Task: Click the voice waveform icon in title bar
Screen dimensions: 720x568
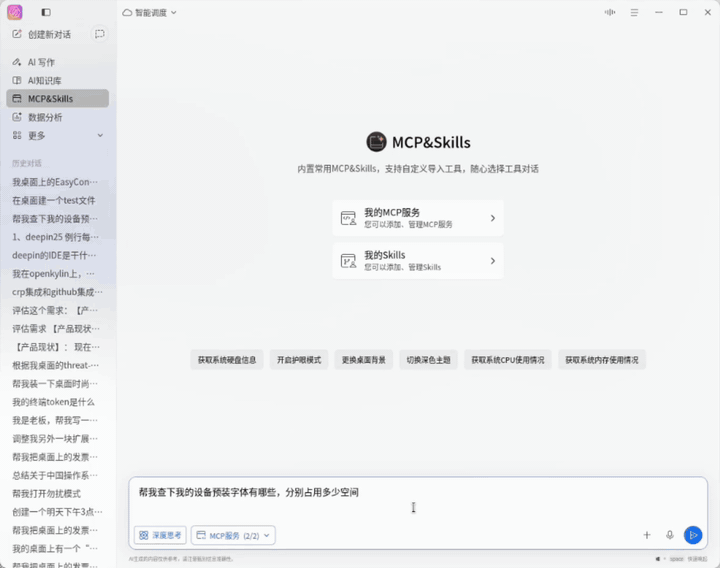Action: 610,12
